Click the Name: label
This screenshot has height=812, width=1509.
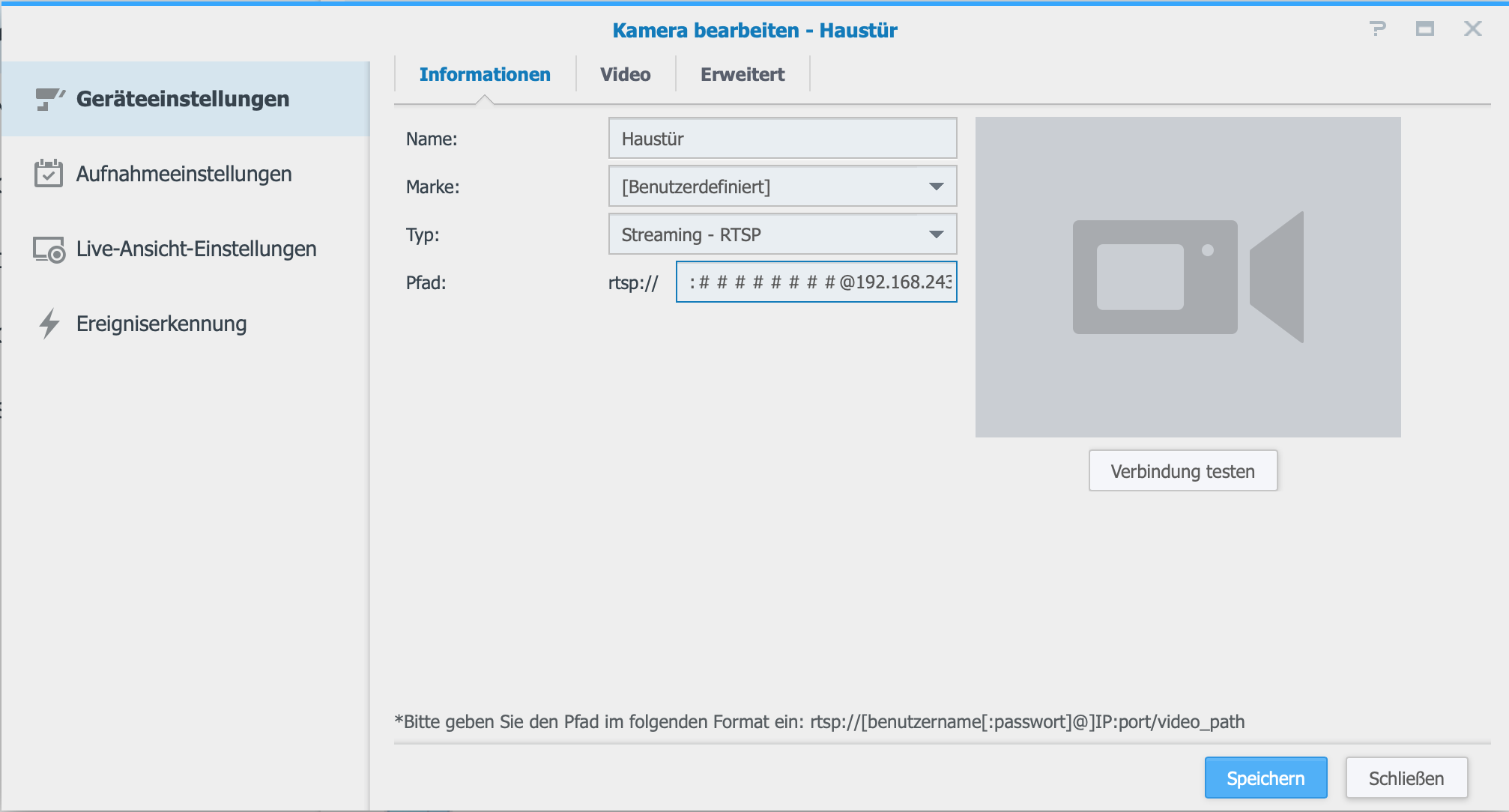click(432, 139)
